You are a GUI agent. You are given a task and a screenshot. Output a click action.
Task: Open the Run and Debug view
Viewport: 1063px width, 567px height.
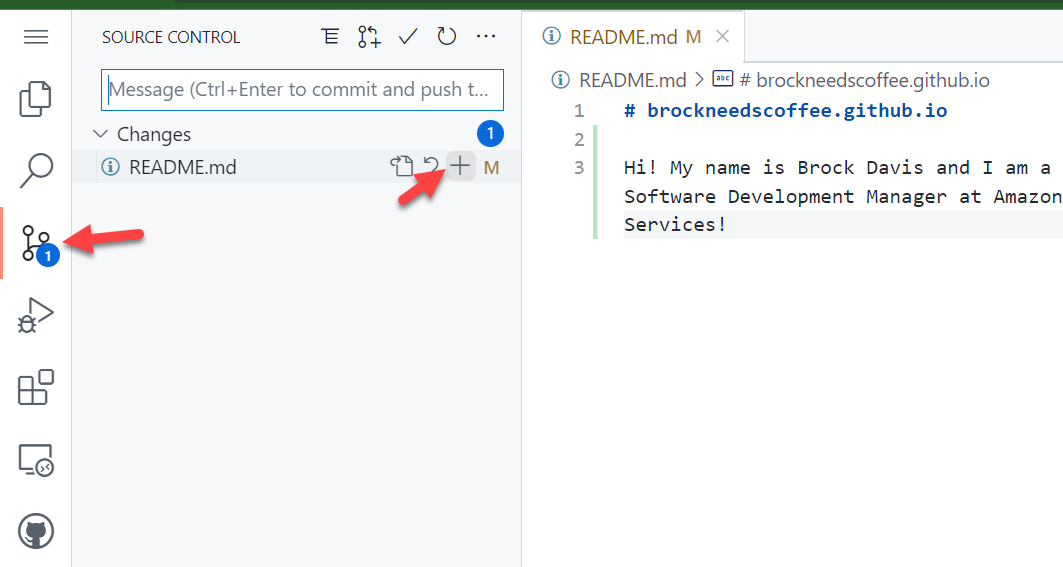(35, 315)
